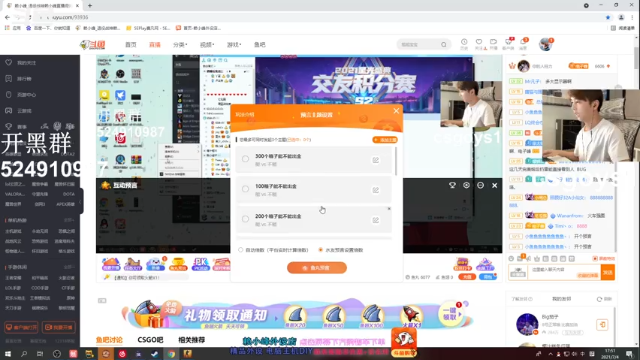The width and height of the screenshot is (640, 360).
Task: Open Chrome from the taskbar
Action: tap(171, 354)
